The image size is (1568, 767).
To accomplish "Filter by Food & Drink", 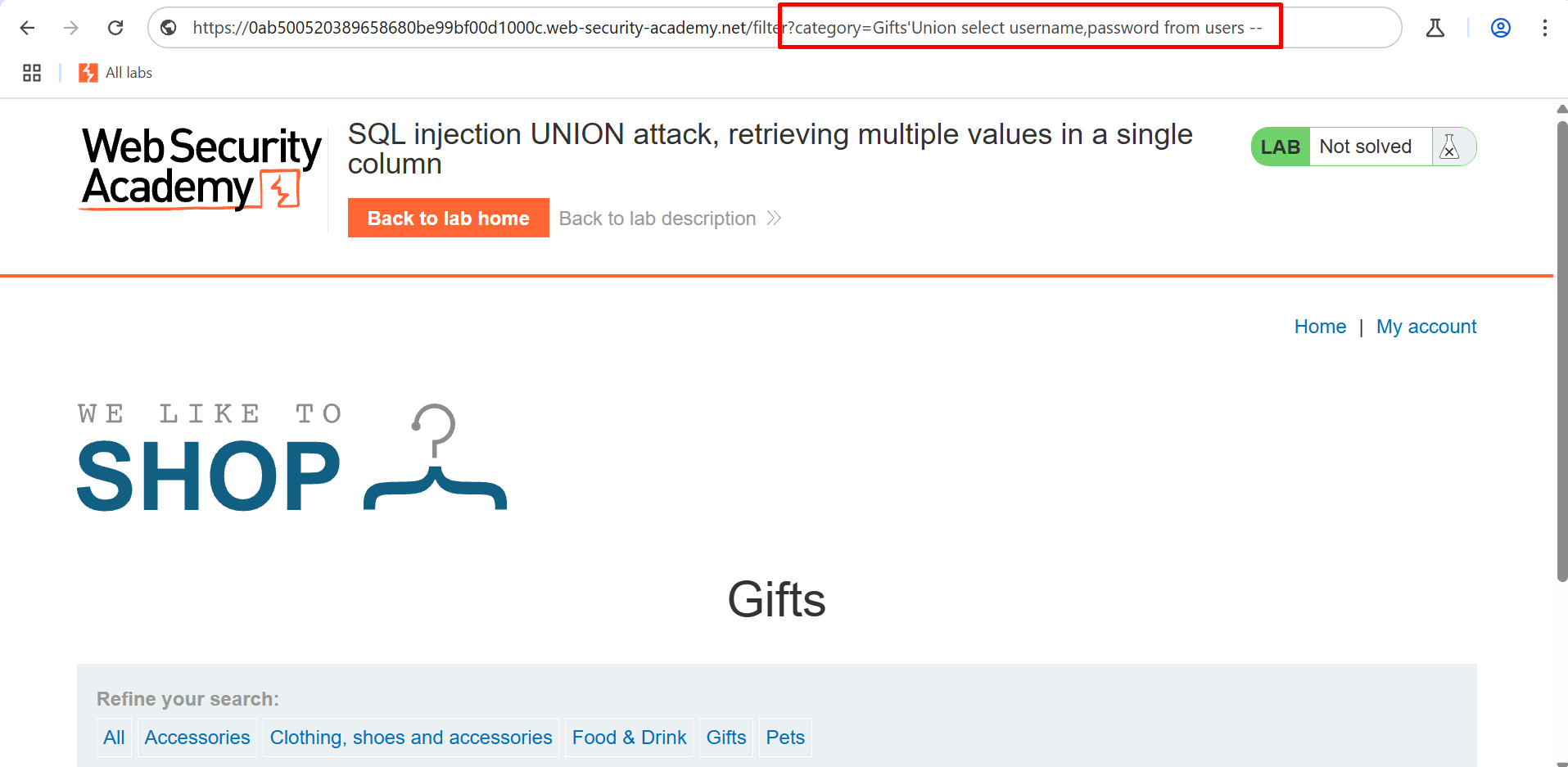I will (x=629, y=738).
